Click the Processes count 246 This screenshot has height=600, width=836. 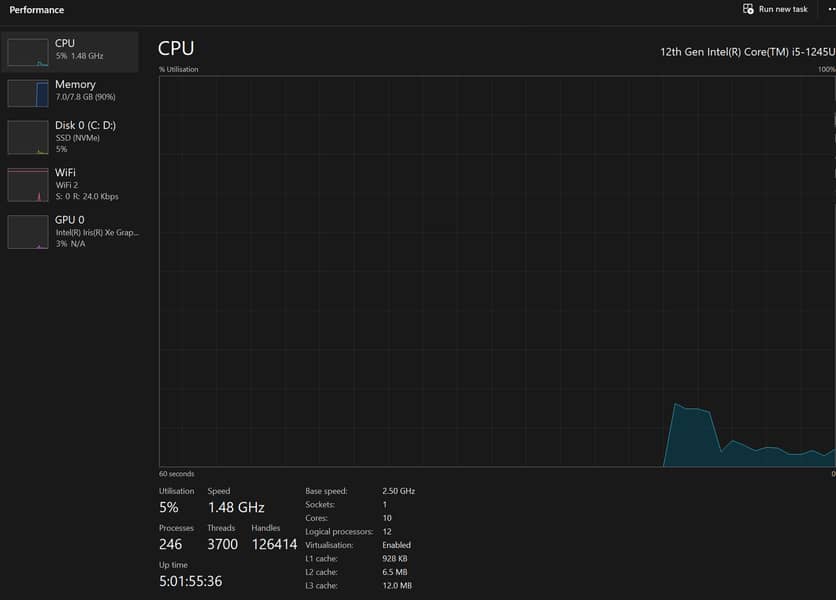click(x=170, y=544)
